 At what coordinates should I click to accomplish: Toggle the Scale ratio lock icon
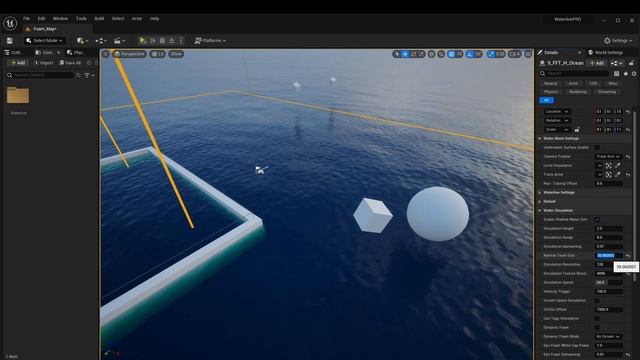coord(577,129)
